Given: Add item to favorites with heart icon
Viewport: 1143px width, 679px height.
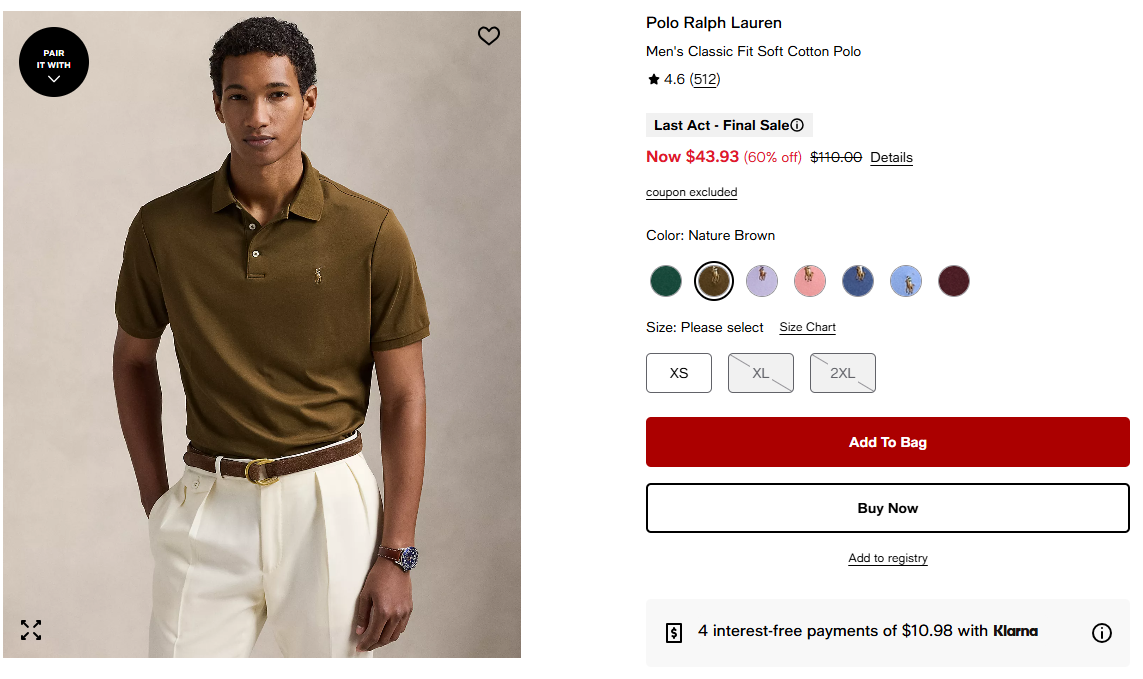Looking at the screenshot, I should (x=488, y=36).
